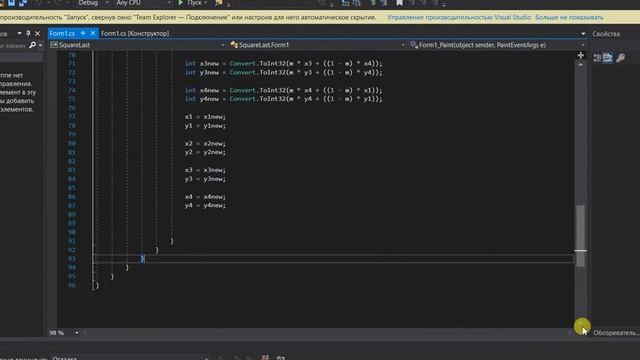
Task: Click the line 'y4 = y4new;'
Action: tap(205, 205)
